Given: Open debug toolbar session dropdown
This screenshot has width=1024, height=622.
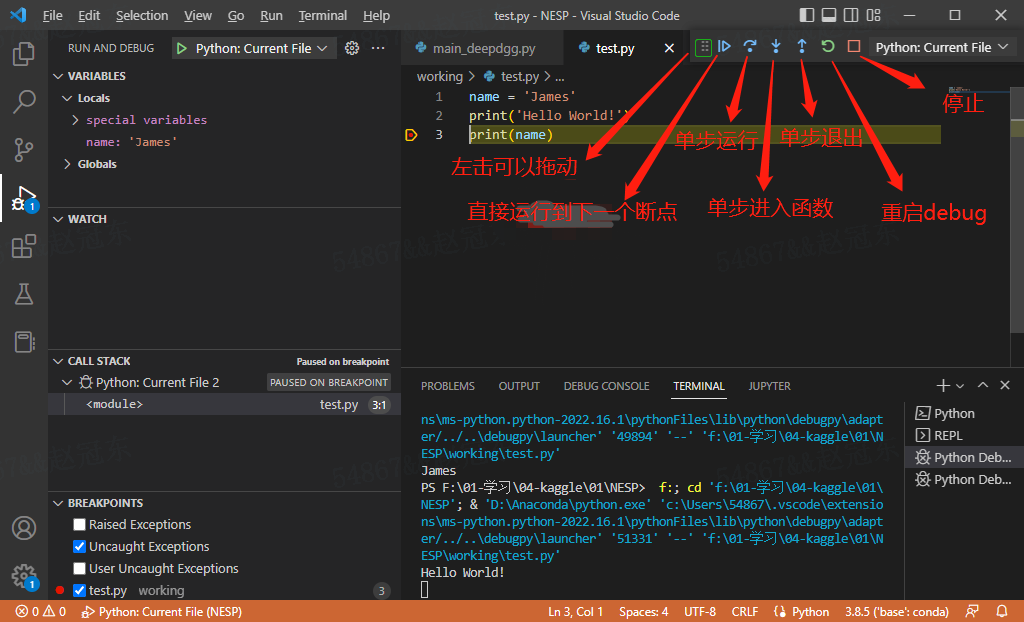Looking at the screenshot, I should pos(942,47).
